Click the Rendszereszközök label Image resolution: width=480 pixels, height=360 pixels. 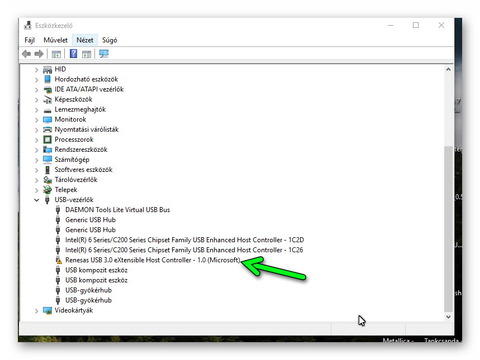click(81, 149)
